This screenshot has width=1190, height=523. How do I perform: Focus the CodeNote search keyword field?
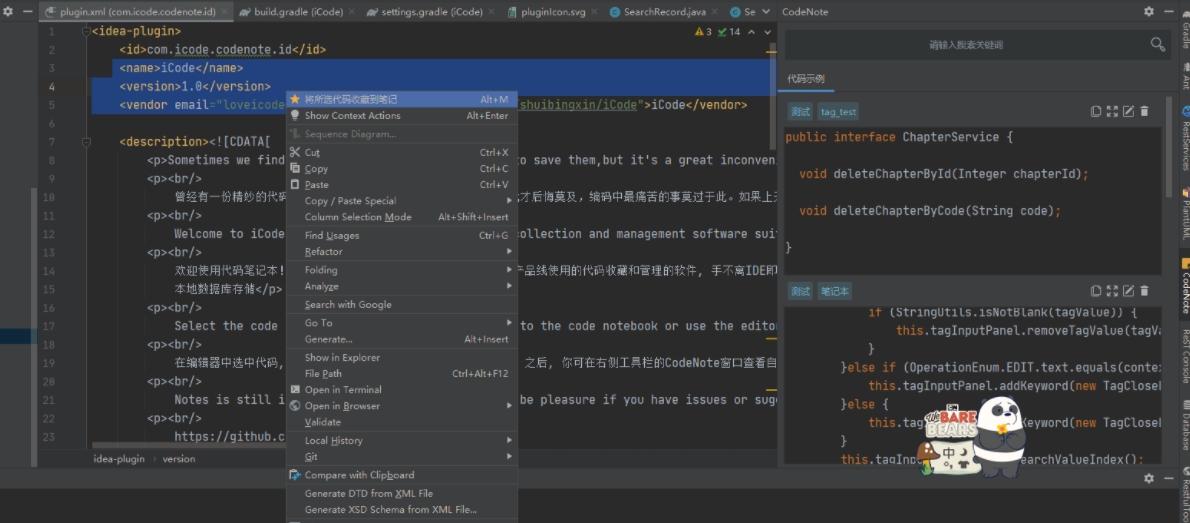pyautogui.click(x=964, y=45)
